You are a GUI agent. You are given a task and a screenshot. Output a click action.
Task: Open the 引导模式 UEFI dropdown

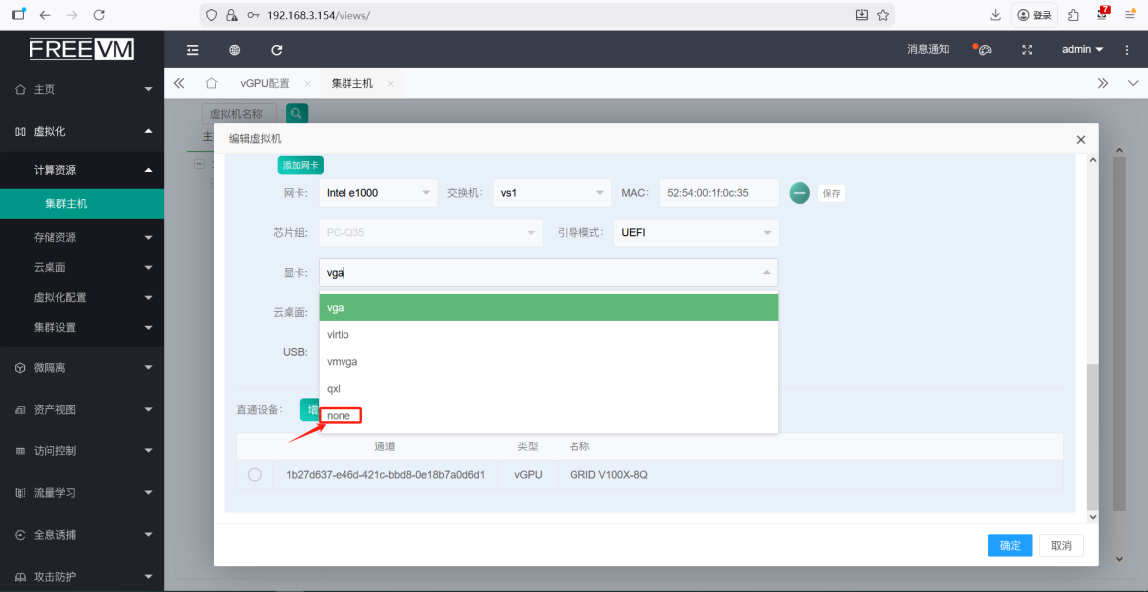coord(695,233)
